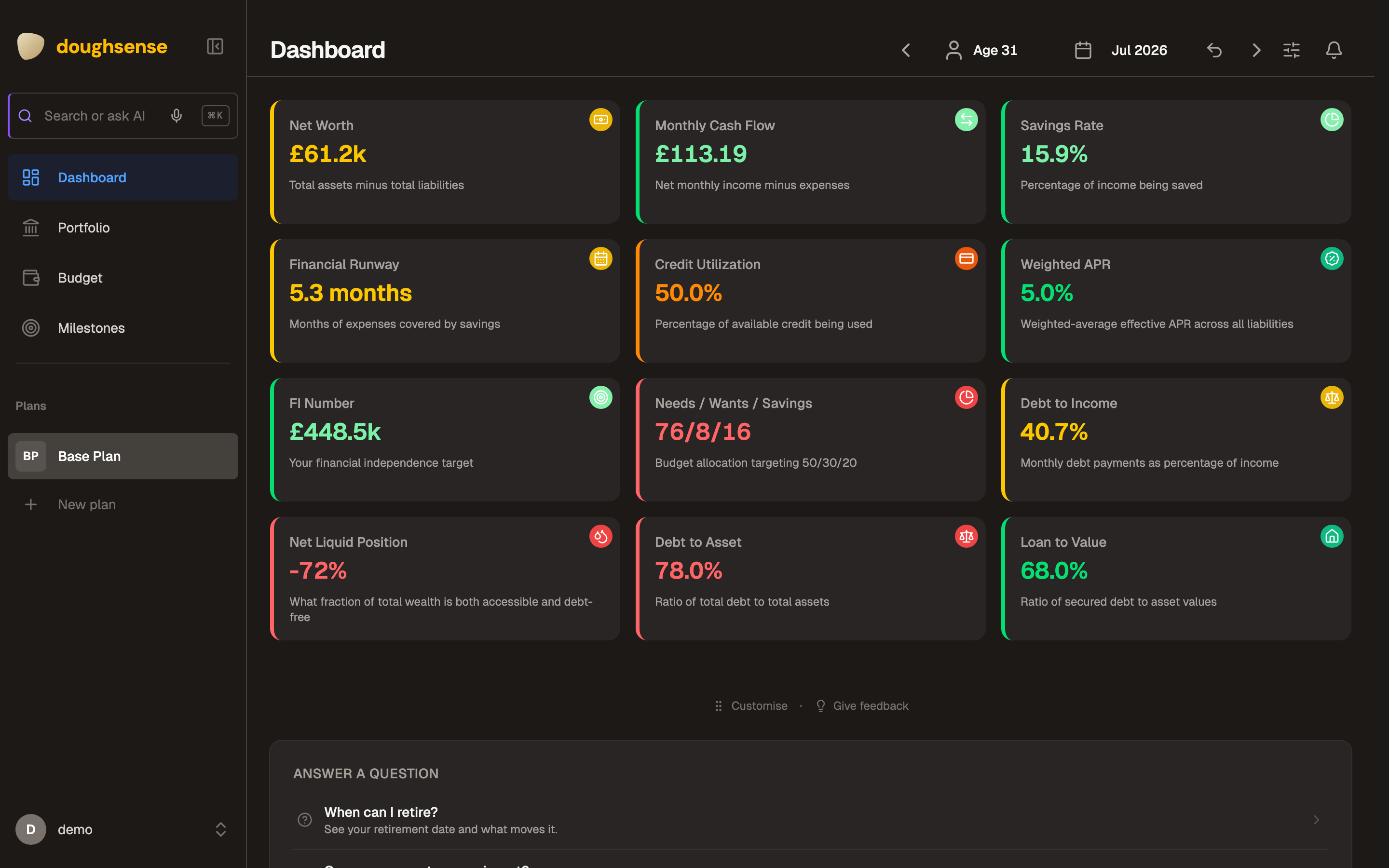Click the BP plan badge
This screenshot has width=1389, height=868.
point(31,456)
